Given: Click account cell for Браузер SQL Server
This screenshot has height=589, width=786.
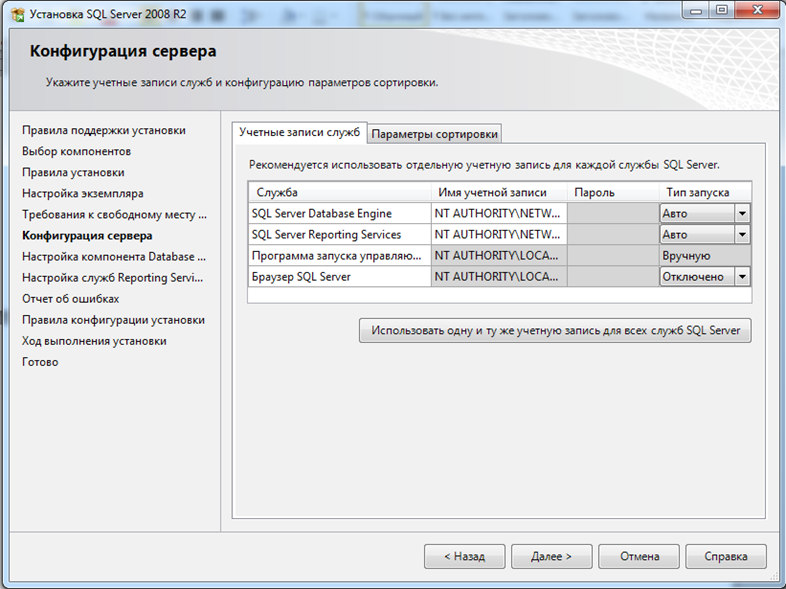Looking at the screenshot, I should (x=499, y=277).
